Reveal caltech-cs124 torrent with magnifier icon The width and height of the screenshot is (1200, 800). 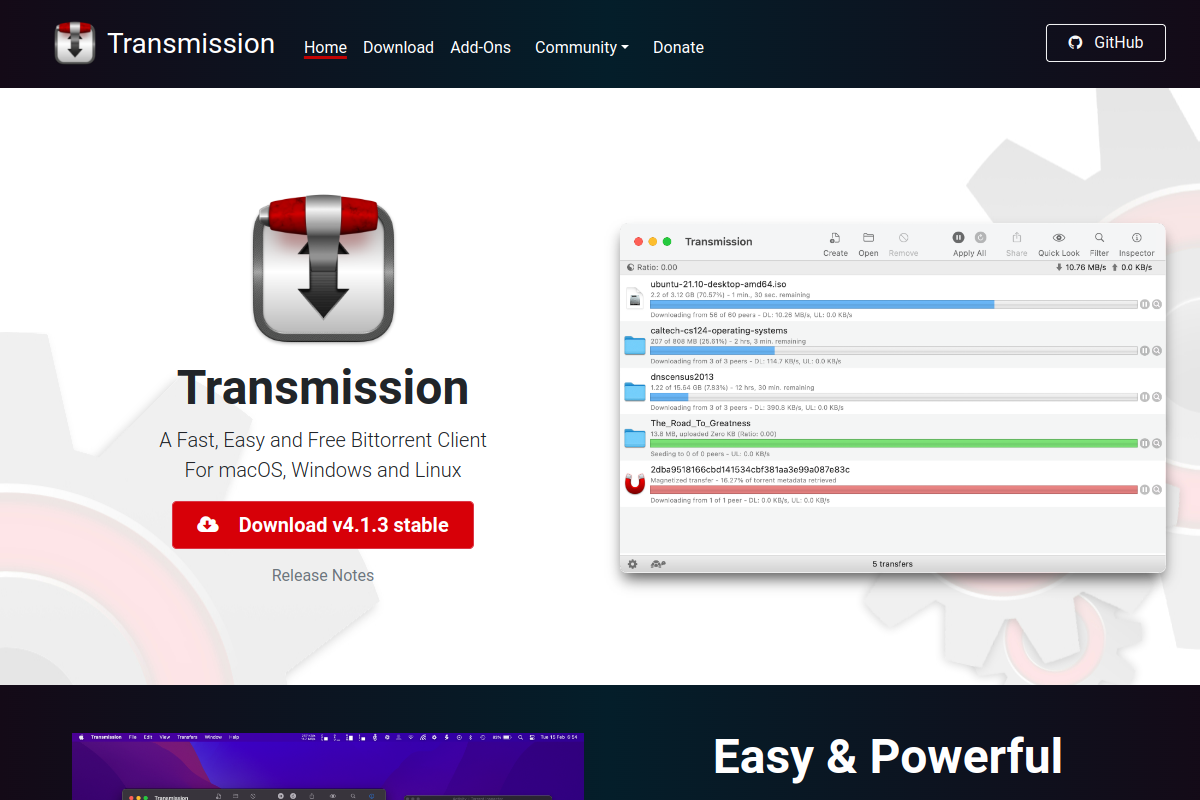[1157, 350]
